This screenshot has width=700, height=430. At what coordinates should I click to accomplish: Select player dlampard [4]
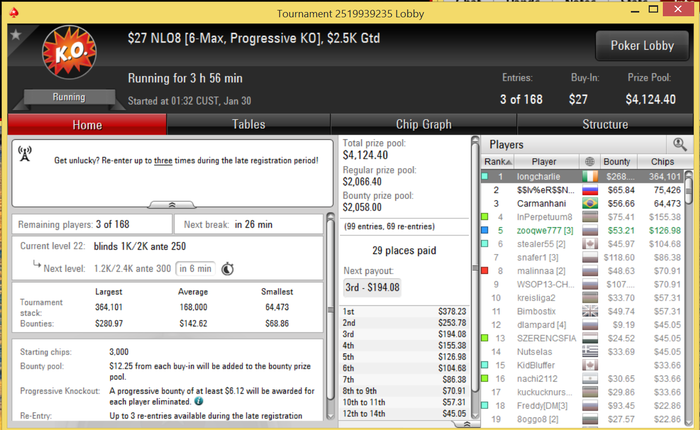(x=582, y=325)
